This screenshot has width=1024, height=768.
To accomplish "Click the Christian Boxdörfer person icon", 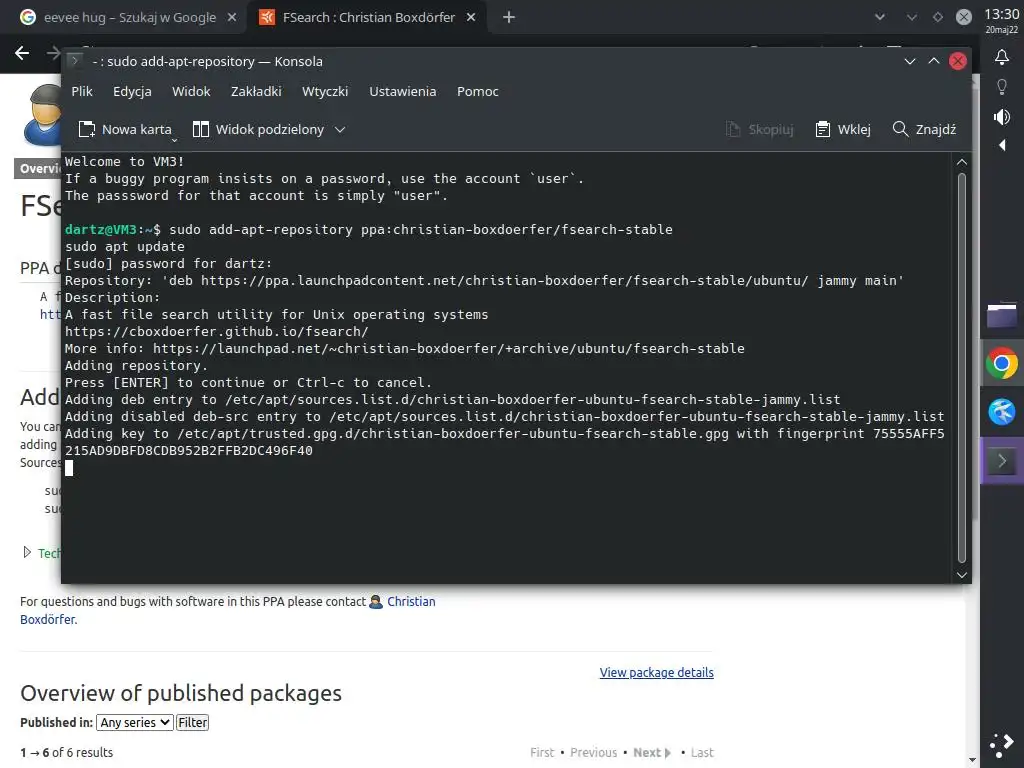I will [x=376, y=601].
